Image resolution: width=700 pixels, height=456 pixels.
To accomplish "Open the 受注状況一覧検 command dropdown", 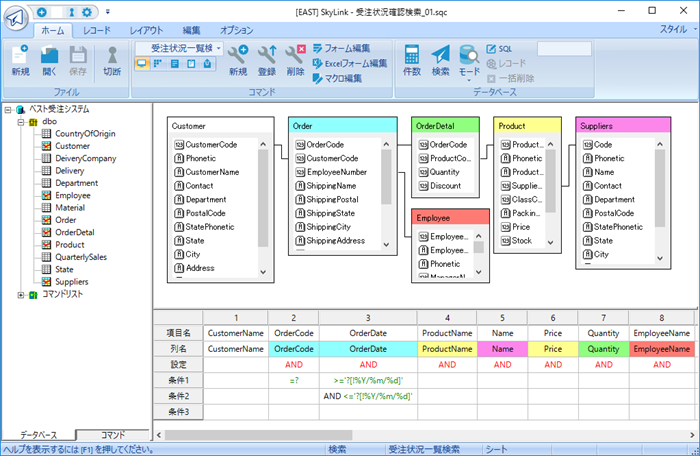I will pyautogui.click(x=219, y=48).
